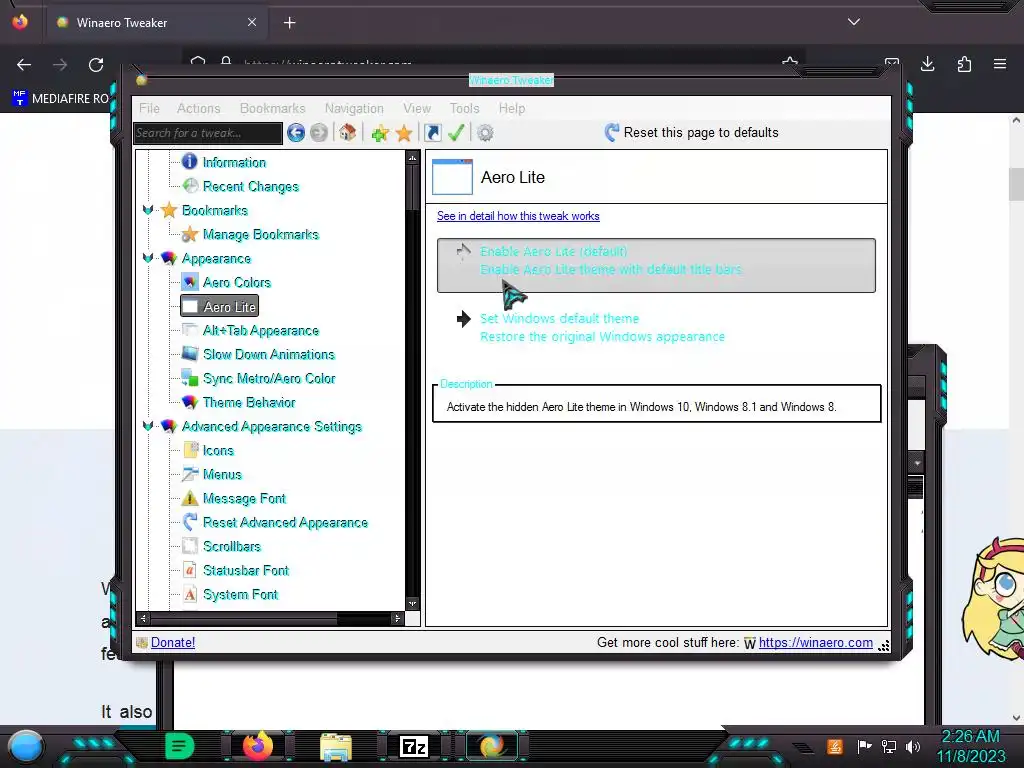
Task: Click the System Font letter A icon
Action: 190,594
